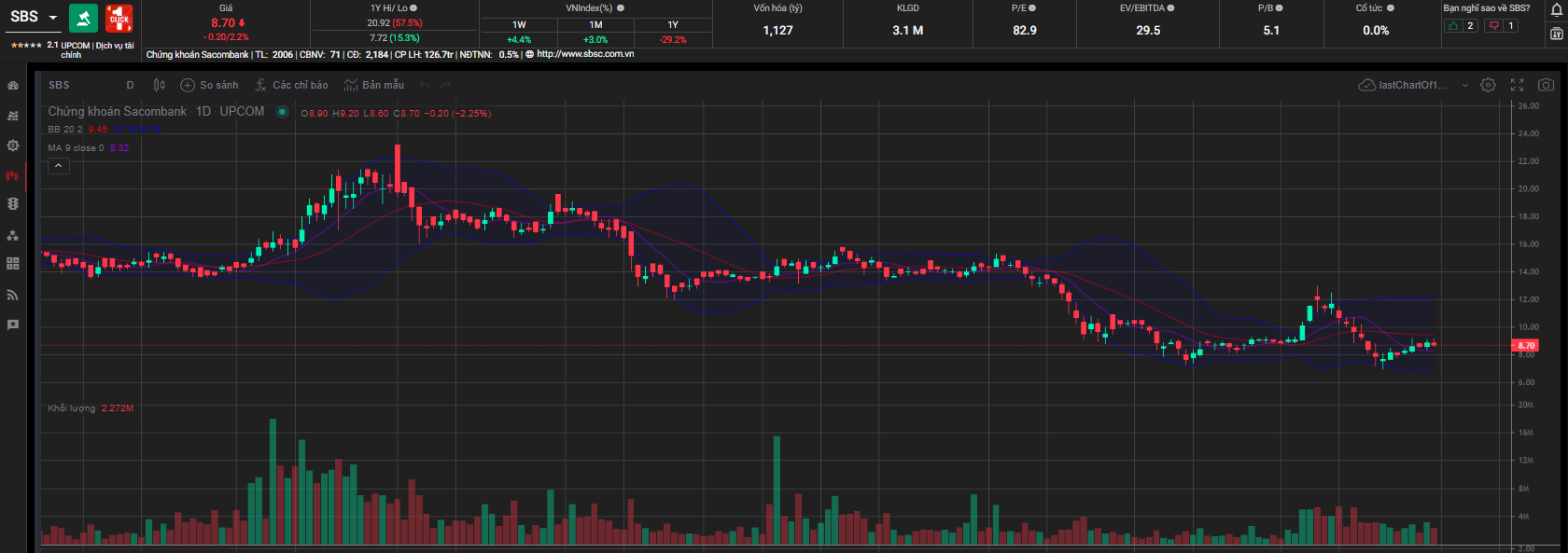The height and width of the screenshot is (553, 1568).
Task: Take a chart snapshot with camera icon
Action: point(1546,85)
